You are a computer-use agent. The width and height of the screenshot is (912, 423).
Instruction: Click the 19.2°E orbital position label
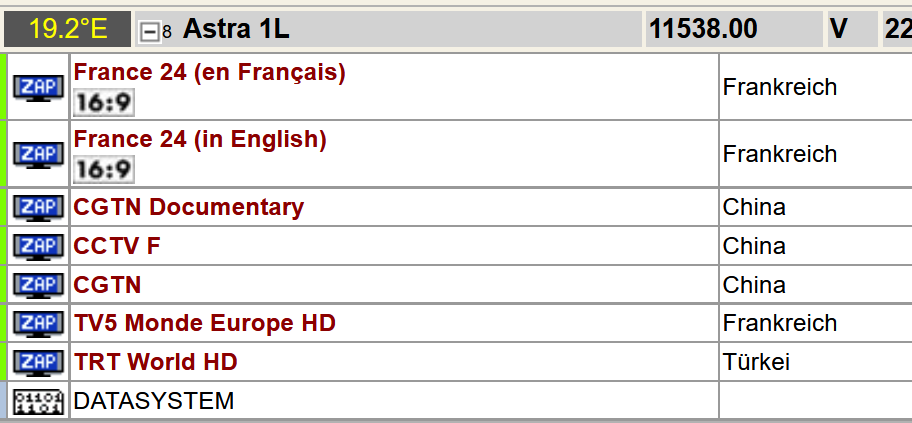(x=67, y=29)
